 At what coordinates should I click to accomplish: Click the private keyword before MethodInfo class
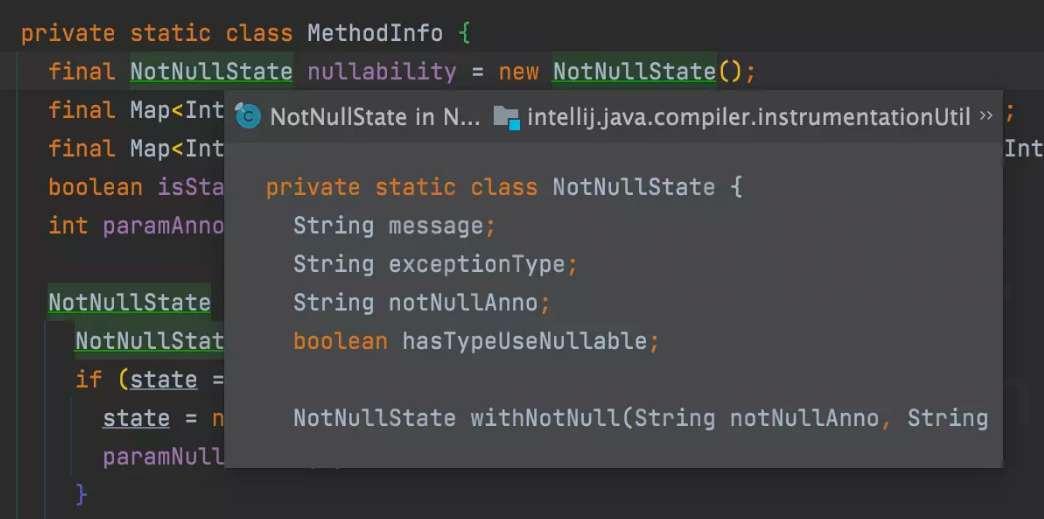click(69, 33)
